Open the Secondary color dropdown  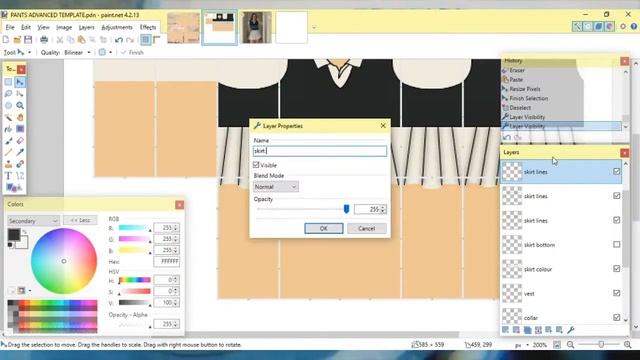point(33,220)
